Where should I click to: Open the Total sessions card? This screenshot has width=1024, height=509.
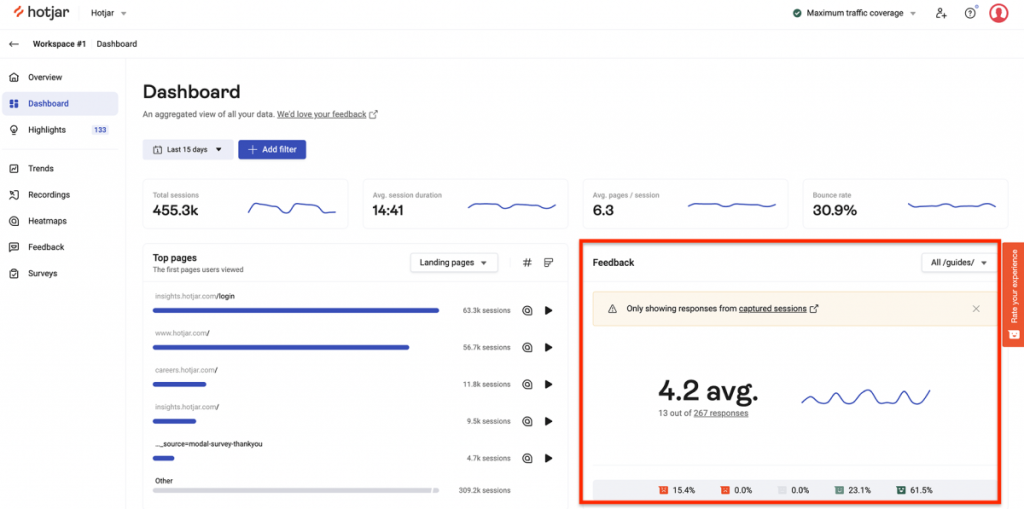tap(246, 204)
